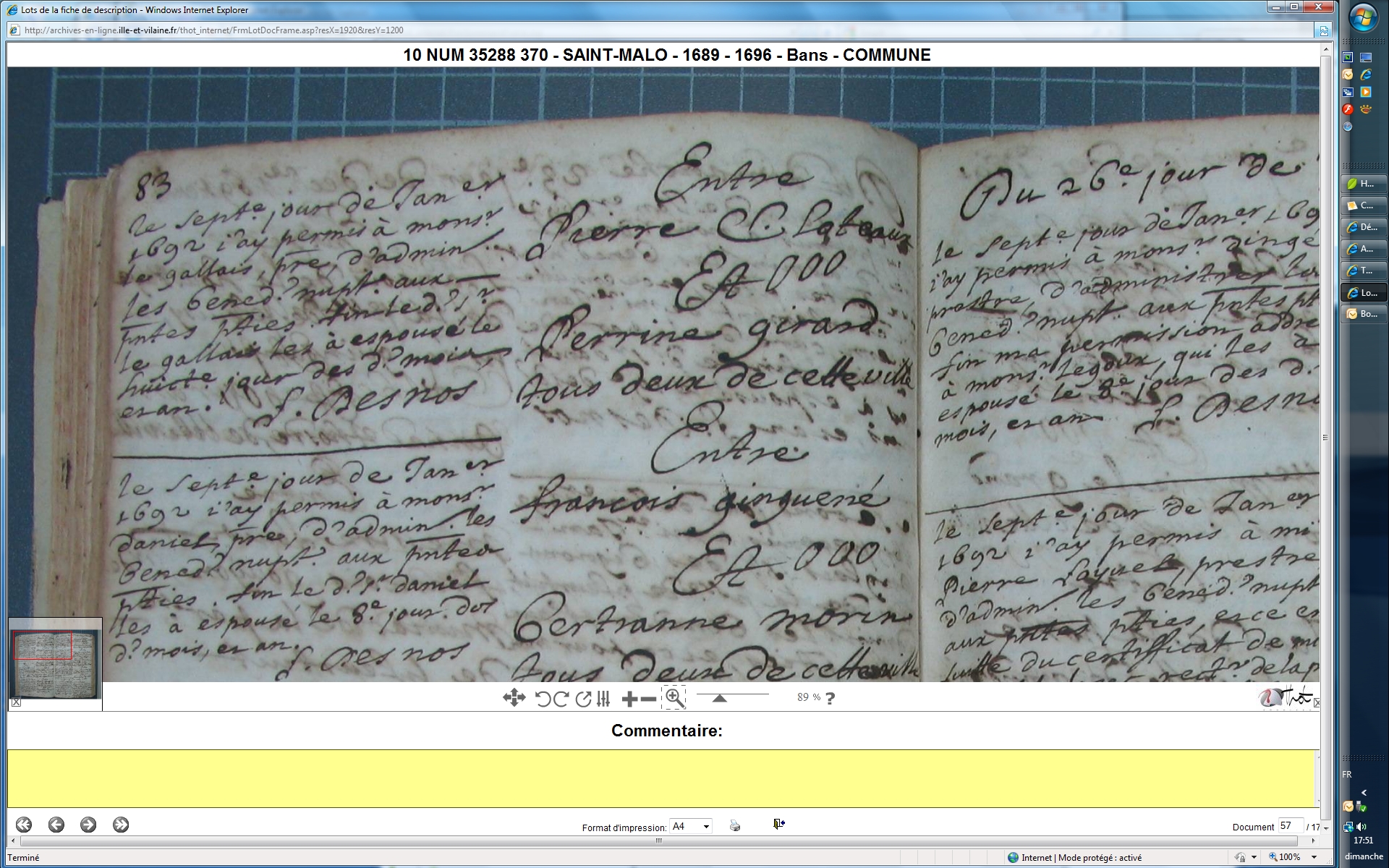Open viewer help question mark
The image size is (1389, 868).
click(830, 699)
